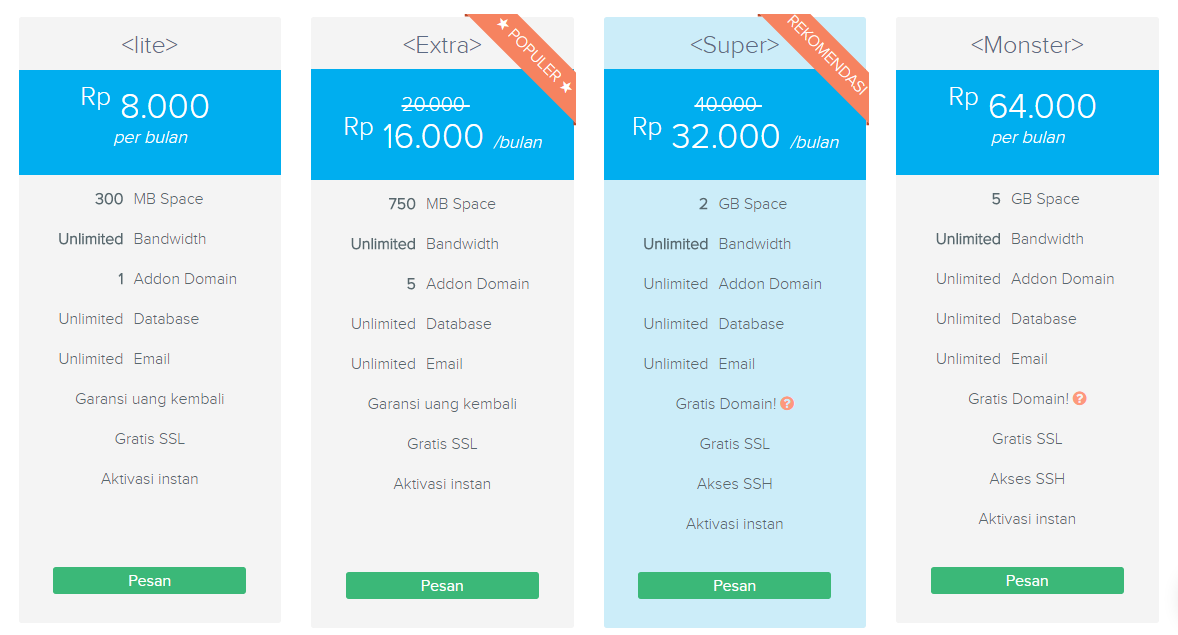The width and height of the screenshot is (1178, 635).
Task: Click 750 MB Space in the Extra plan
Action: [442, 204]
